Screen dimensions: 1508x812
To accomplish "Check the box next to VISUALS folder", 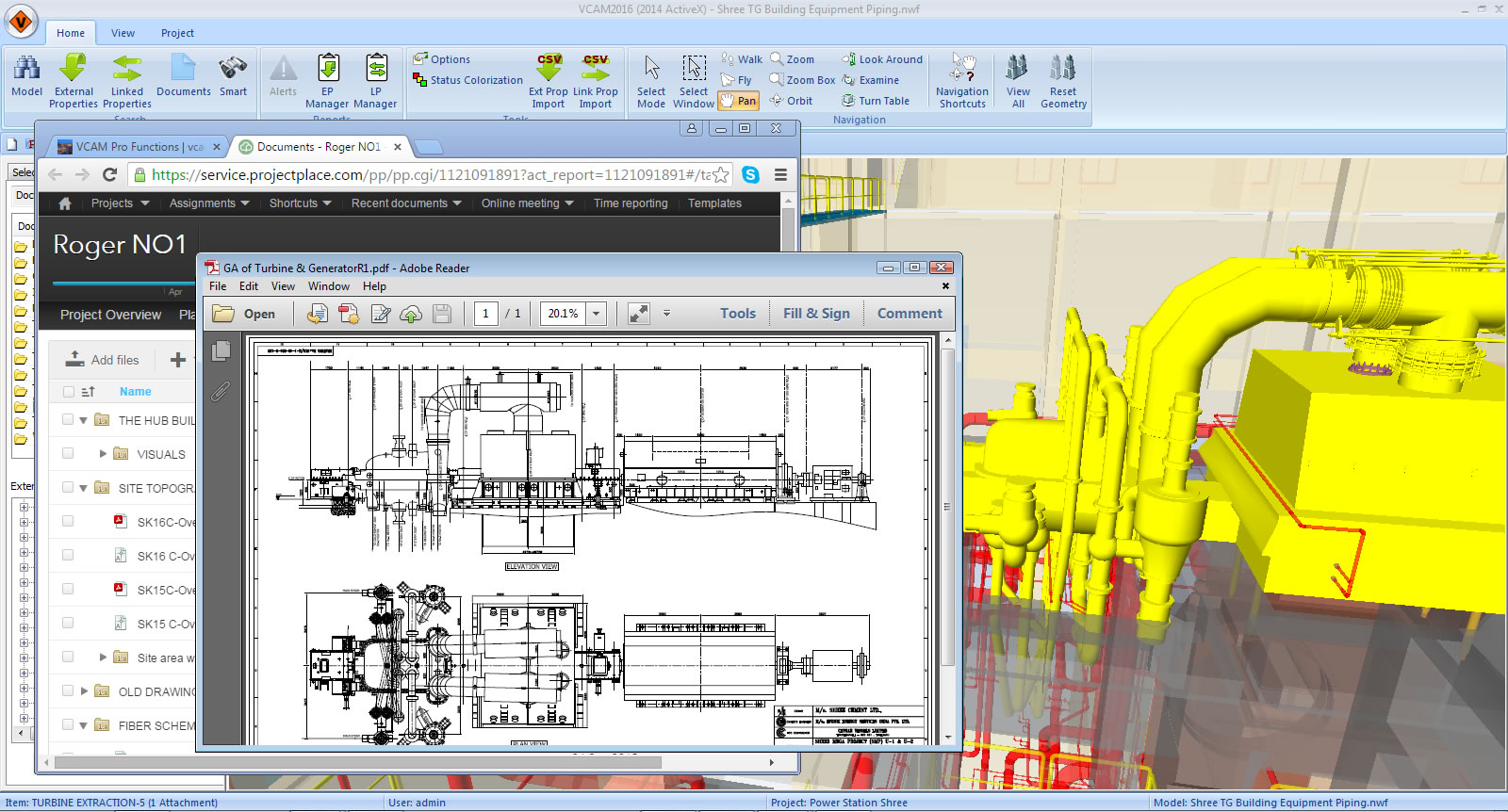I will point(68,453).
